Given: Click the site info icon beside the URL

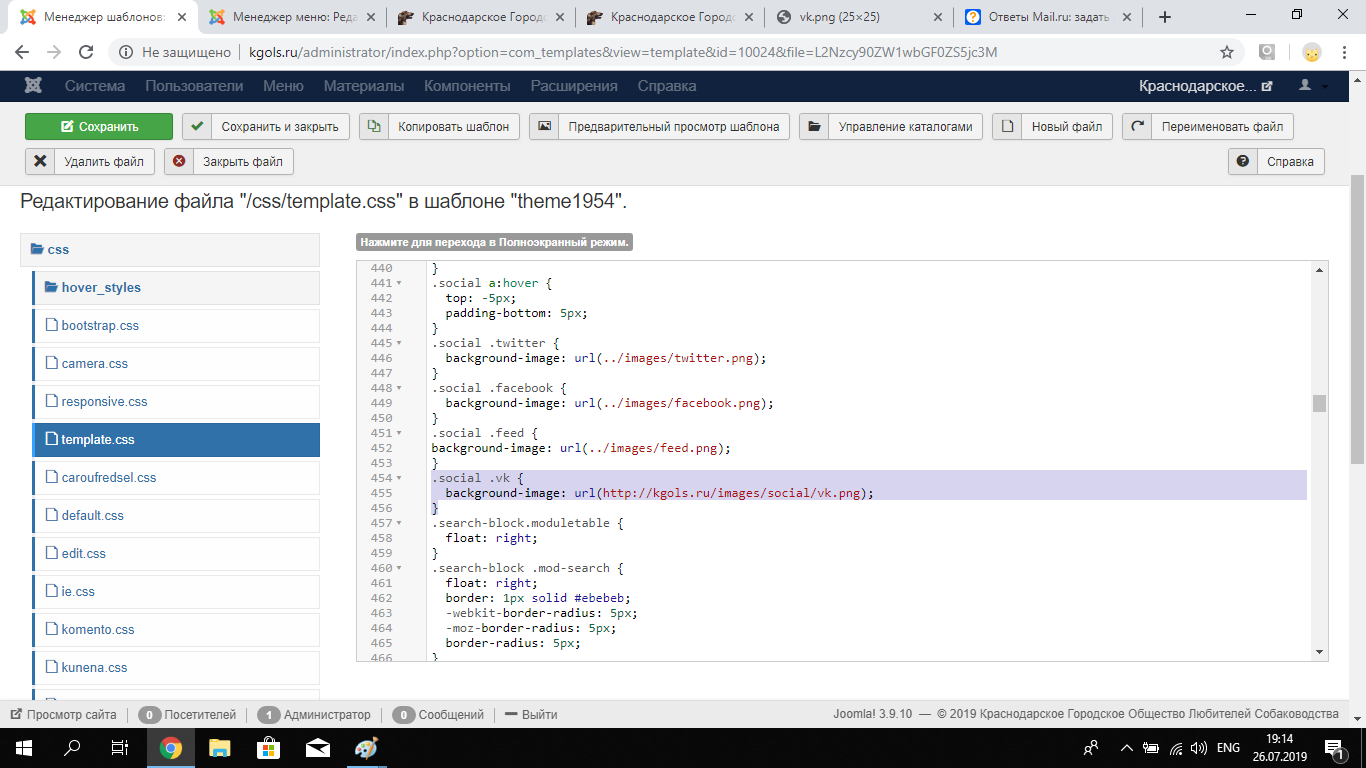Looking at the screenshot, I should click(x=126, y=52).
